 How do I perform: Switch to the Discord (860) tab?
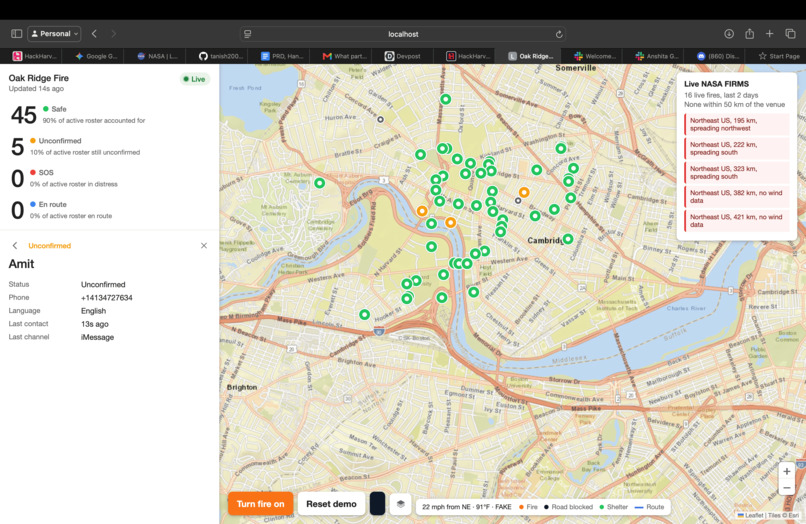(718, 56)
